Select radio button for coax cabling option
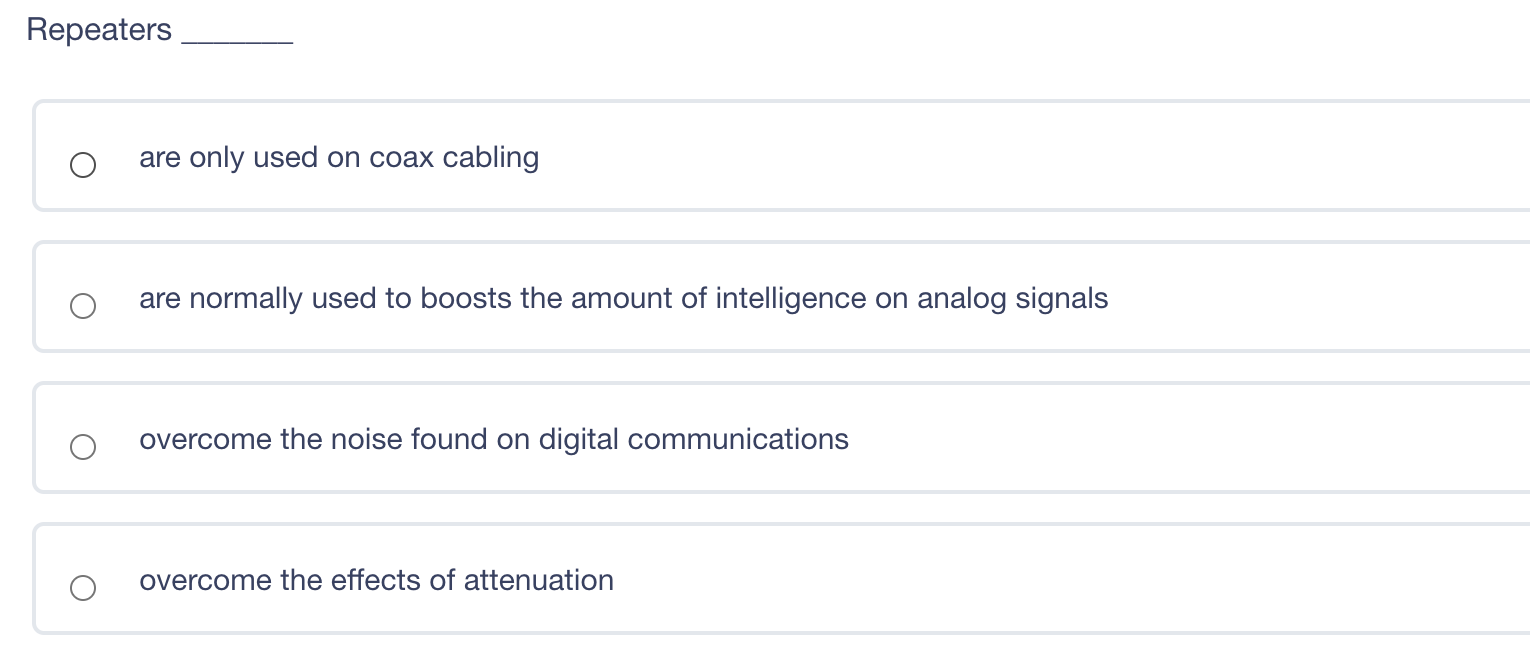 83,165
